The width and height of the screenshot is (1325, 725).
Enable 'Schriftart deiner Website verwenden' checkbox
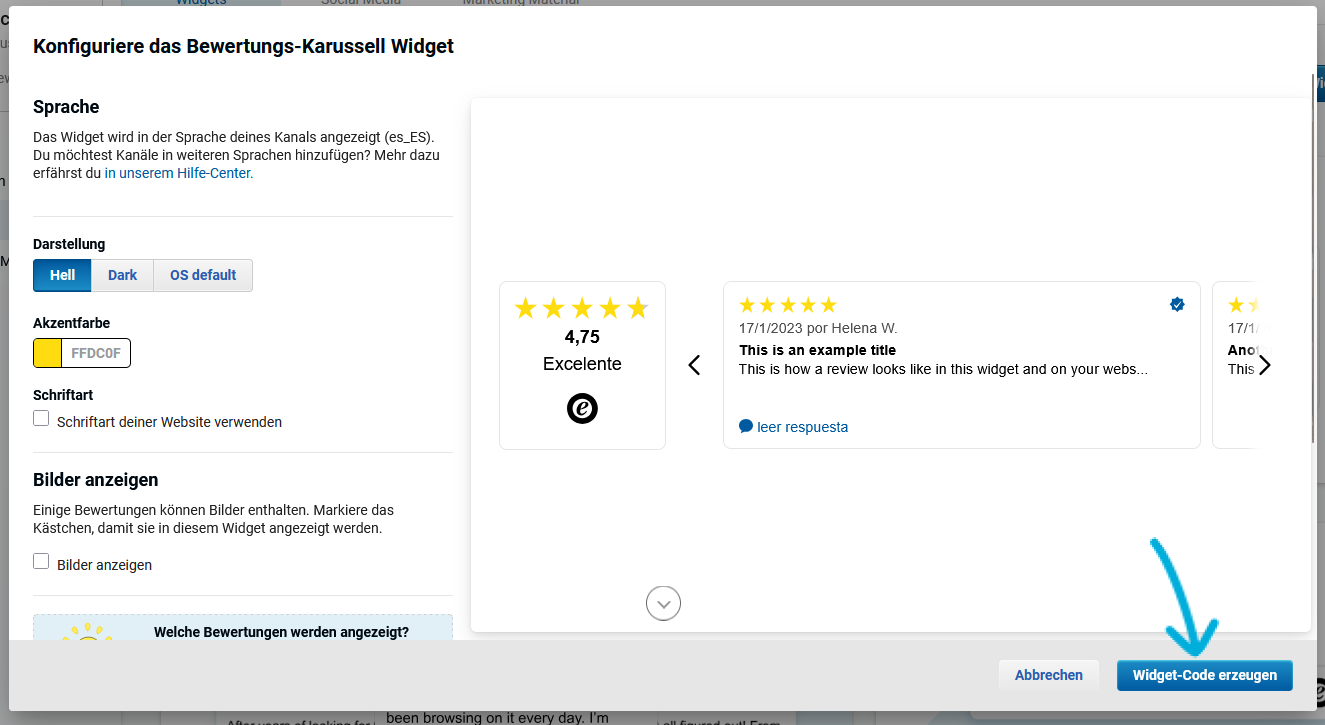coord(41,418)
